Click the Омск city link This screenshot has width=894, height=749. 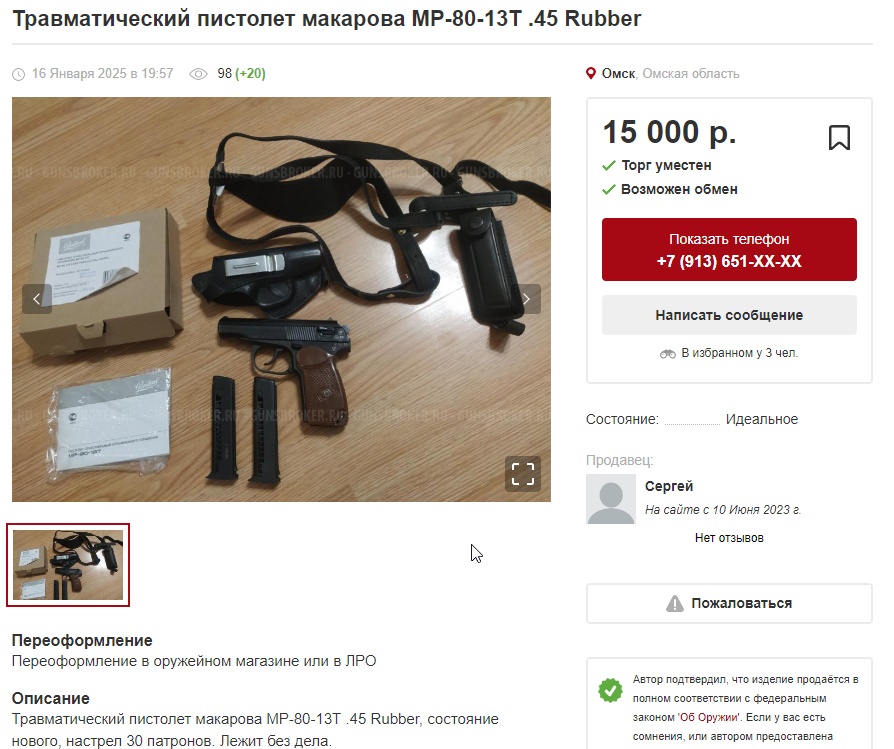pyautogui.click(x=618, y=74)
